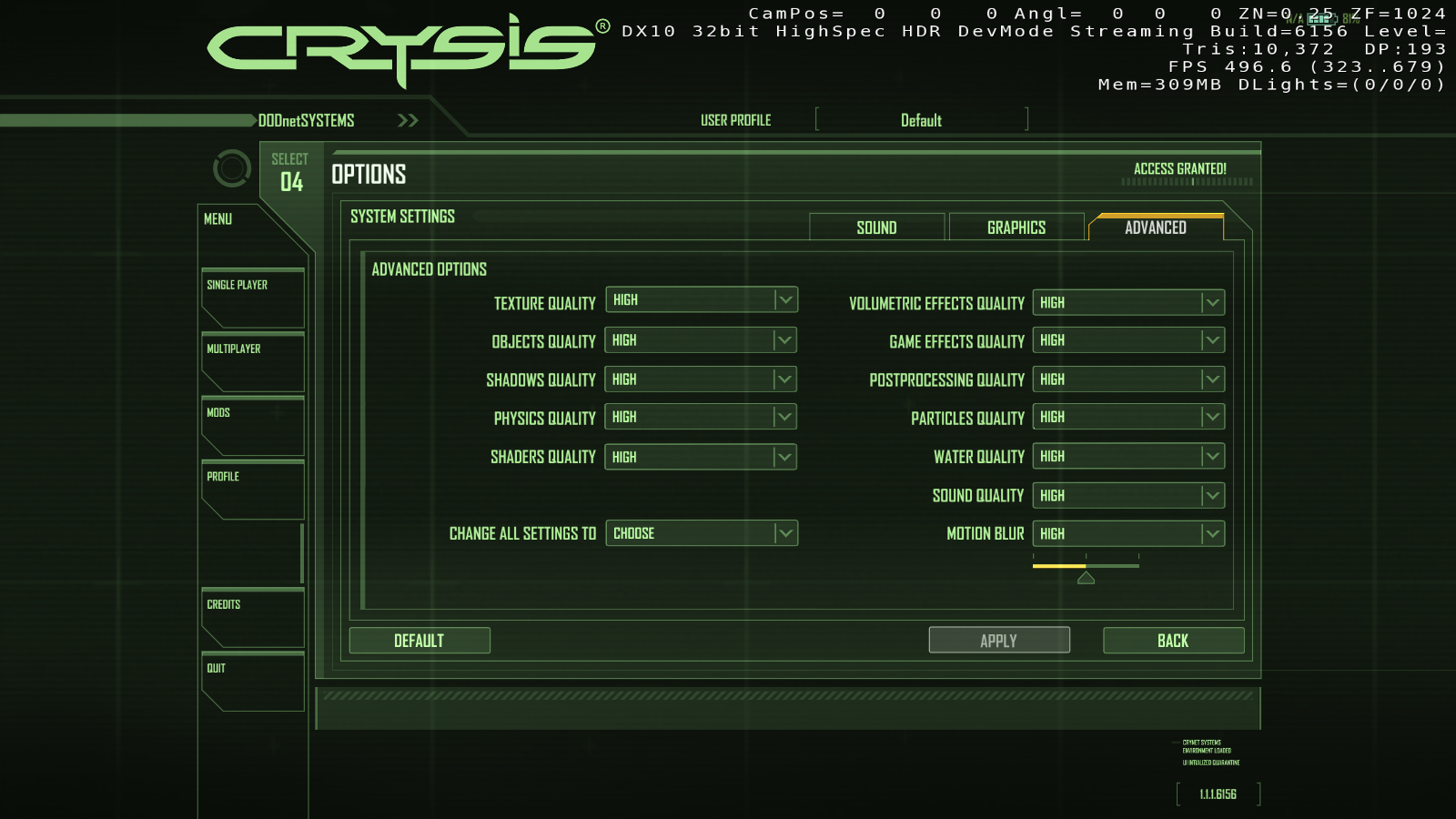Open the Credits menu
The image size is (1456, 819).
(253, 618)
